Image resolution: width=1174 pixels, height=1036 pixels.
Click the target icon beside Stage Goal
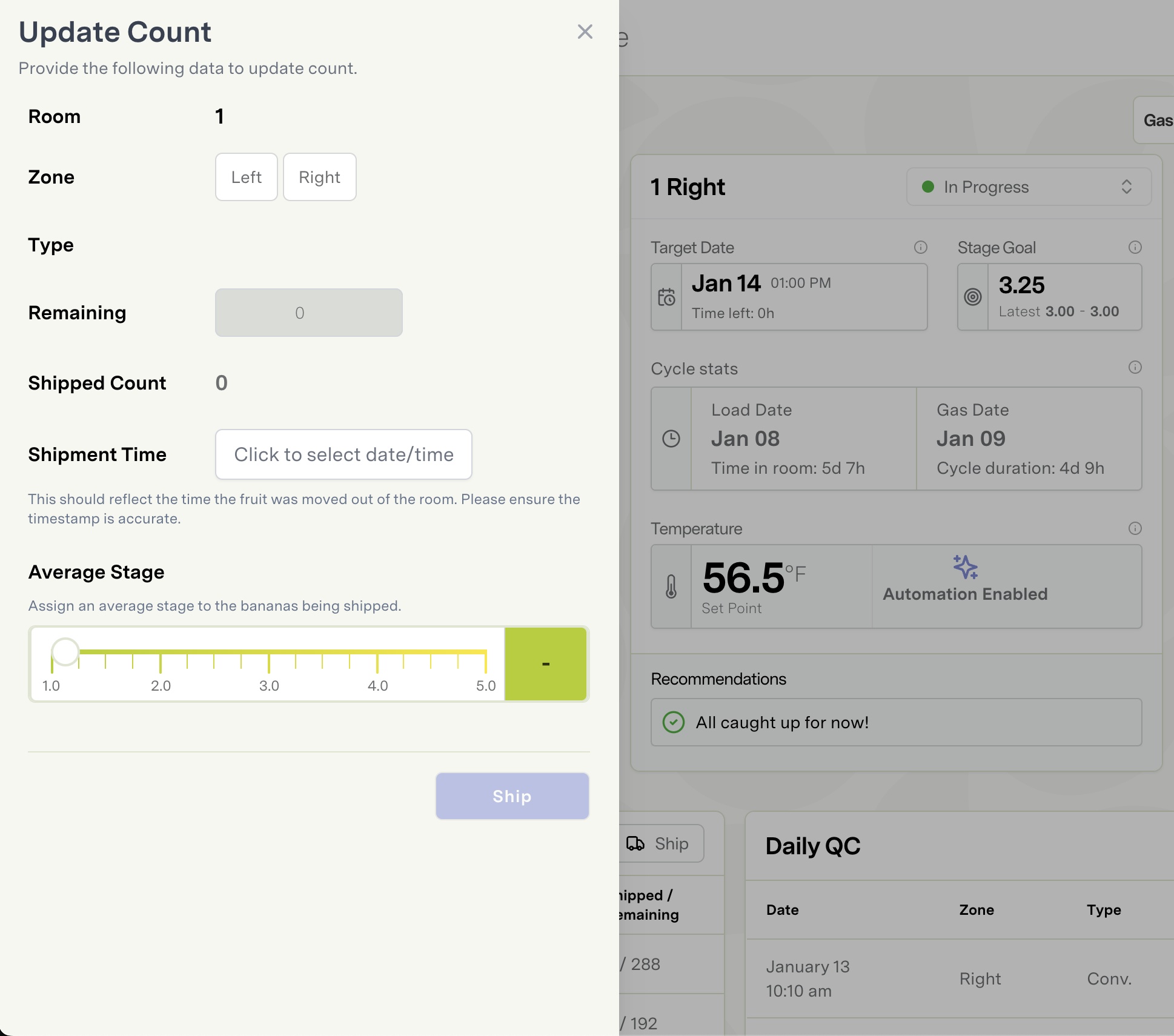coord(972,297)
